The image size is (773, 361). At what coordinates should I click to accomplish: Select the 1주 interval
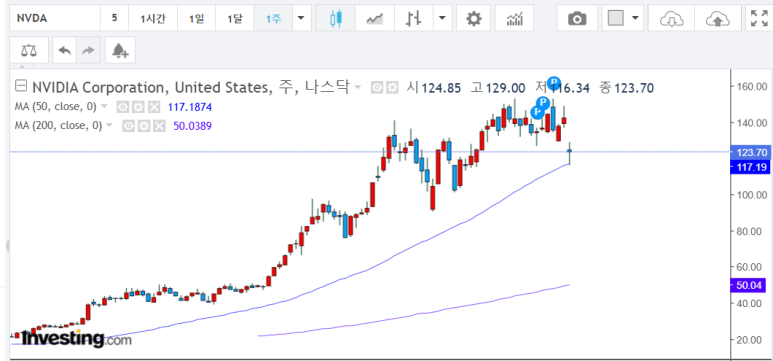[273, 18]
